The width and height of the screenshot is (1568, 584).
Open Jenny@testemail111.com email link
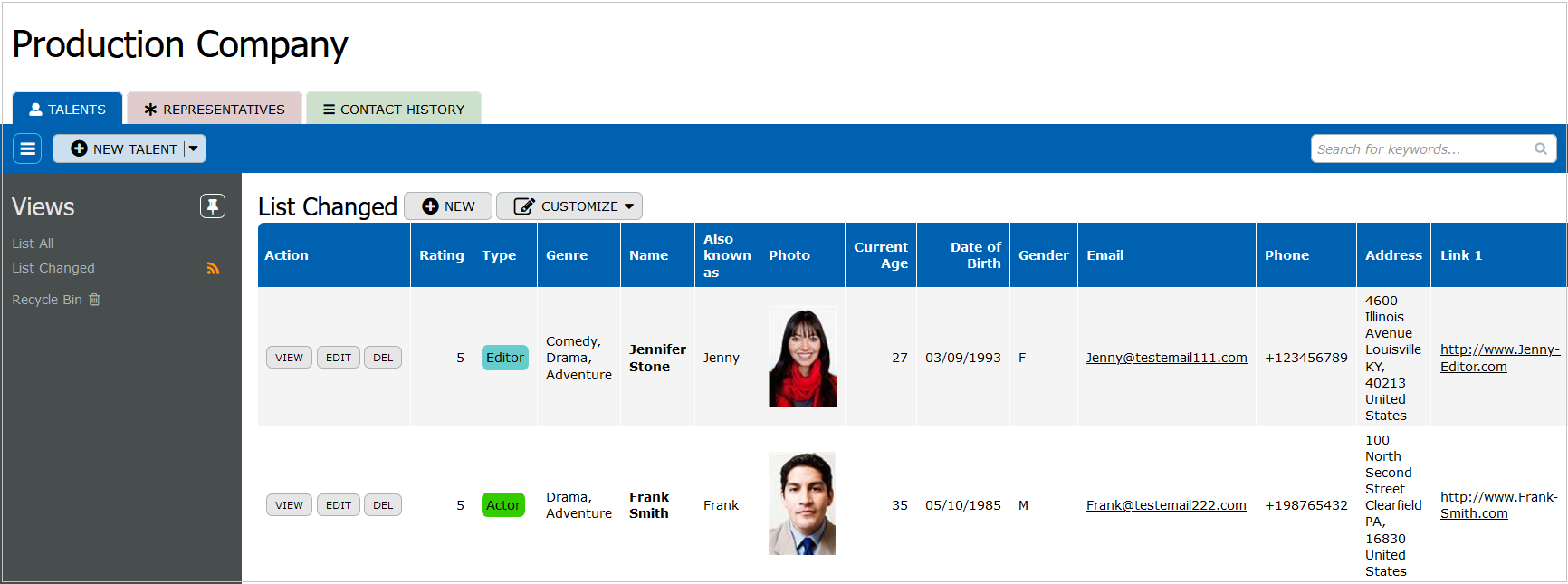pos(1166,358)
